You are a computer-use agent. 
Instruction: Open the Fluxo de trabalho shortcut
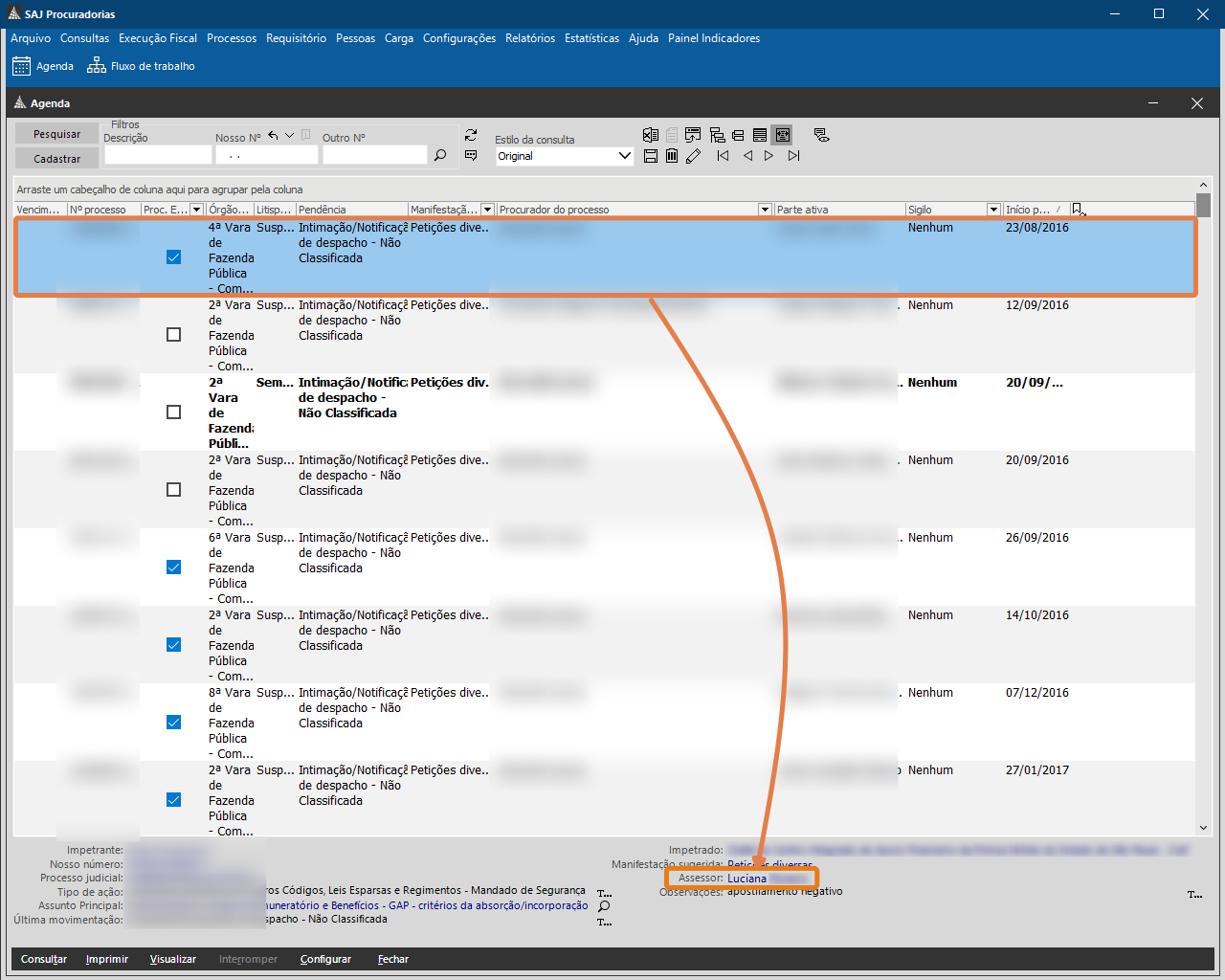[x=141, y=66]
